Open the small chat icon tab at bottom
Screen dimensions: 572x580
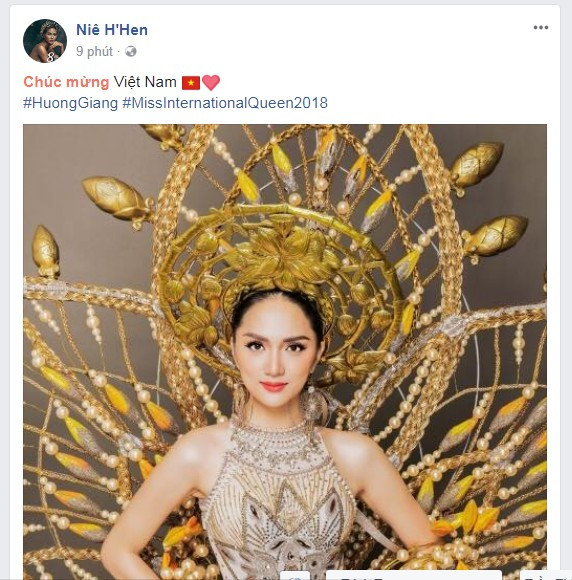[x=295, y=576]
